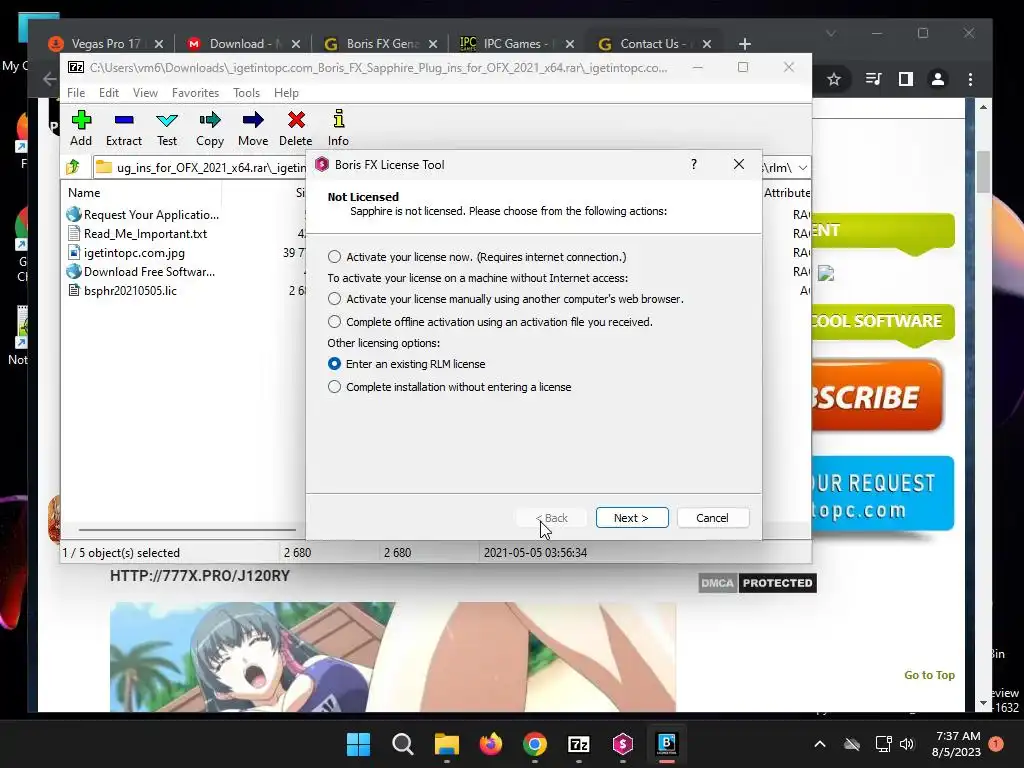Open 7-Zip Tools menu
Screen dimensions: 1024x768
[x=246, y=93]
